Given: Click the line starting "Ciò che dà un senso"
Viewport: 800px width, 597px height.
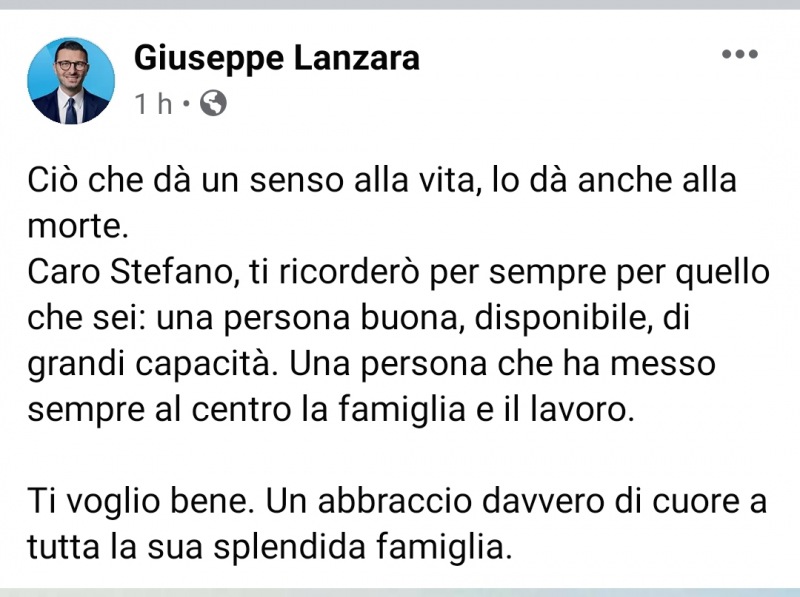Looking at the screenshot, I should 381,184.
